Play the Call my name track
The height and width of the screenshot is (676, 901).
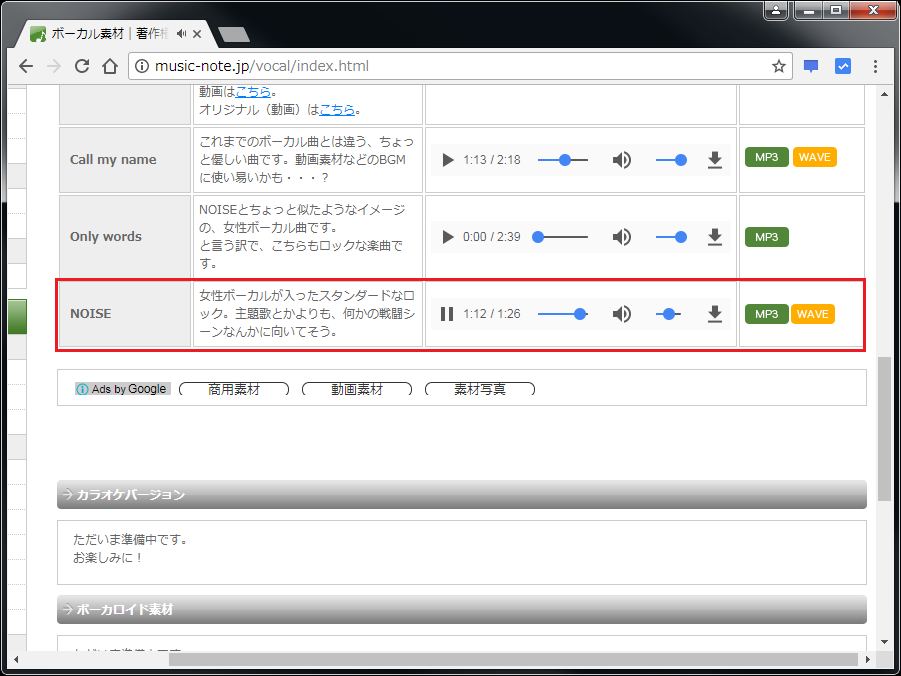tap(448, 160)
